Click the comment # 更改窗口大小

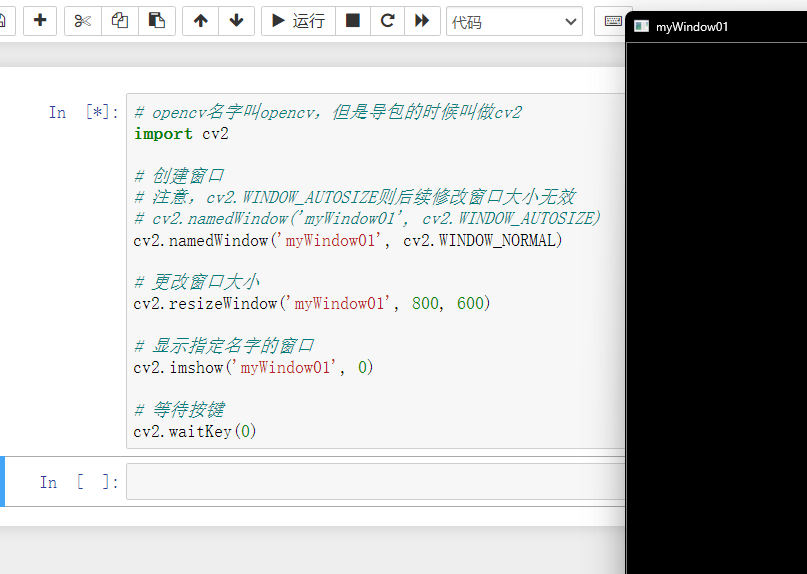pos(197,283)
